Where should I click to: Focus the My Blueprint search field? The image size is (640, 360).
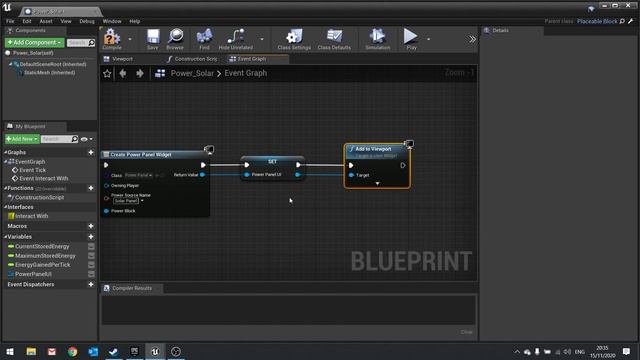[x=60, y=139]
